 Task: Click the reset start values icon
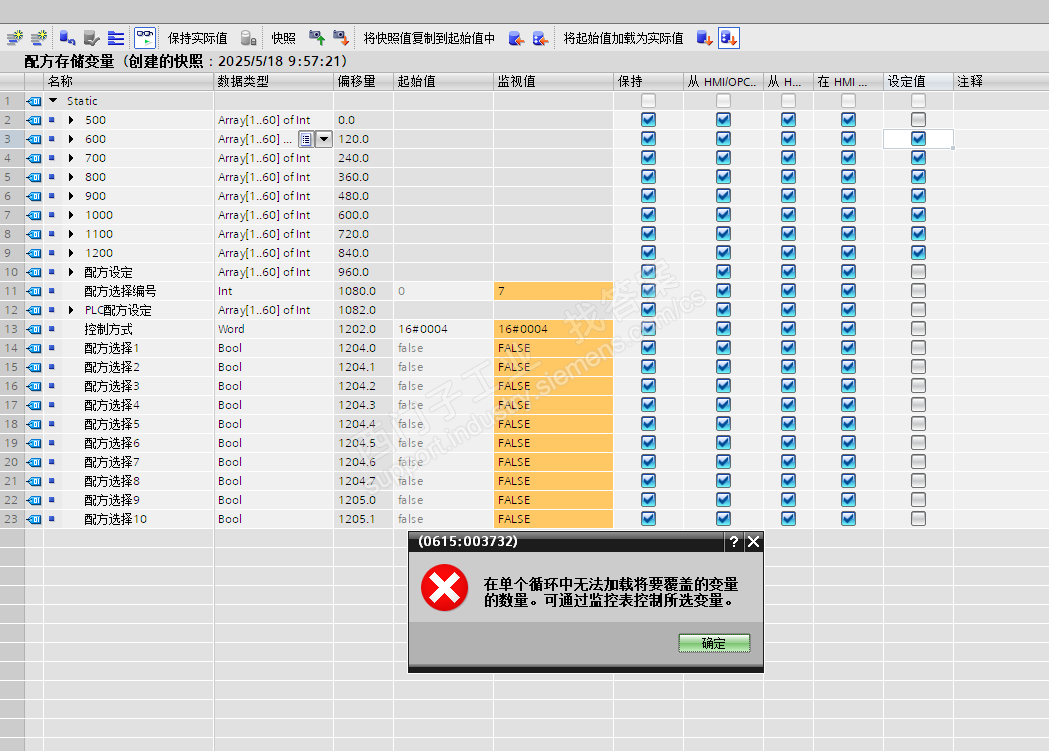(x=68, y=38)
